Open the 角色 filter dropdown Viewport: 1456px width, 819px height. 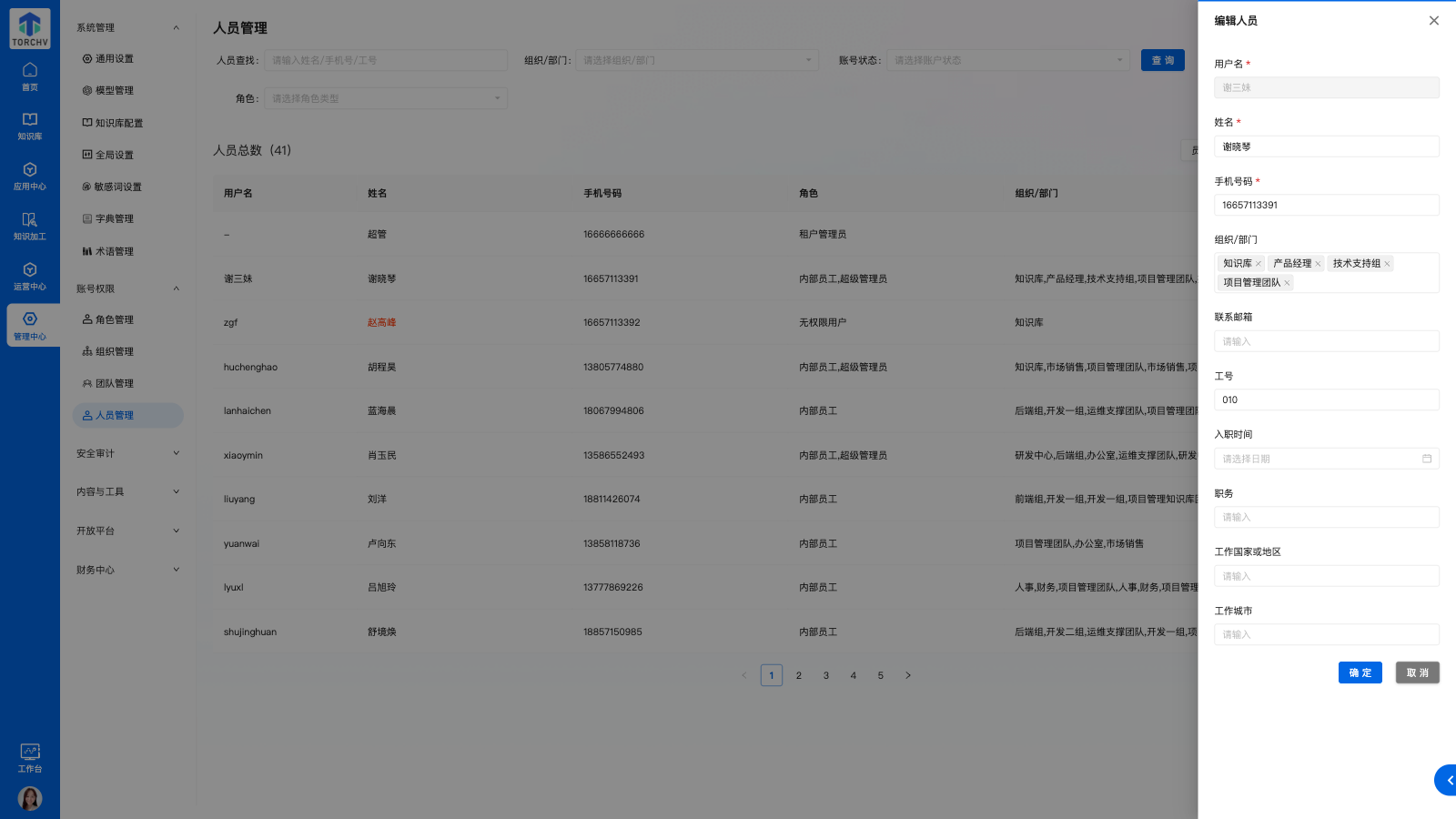pyautogui.click(x=385, y=97)
